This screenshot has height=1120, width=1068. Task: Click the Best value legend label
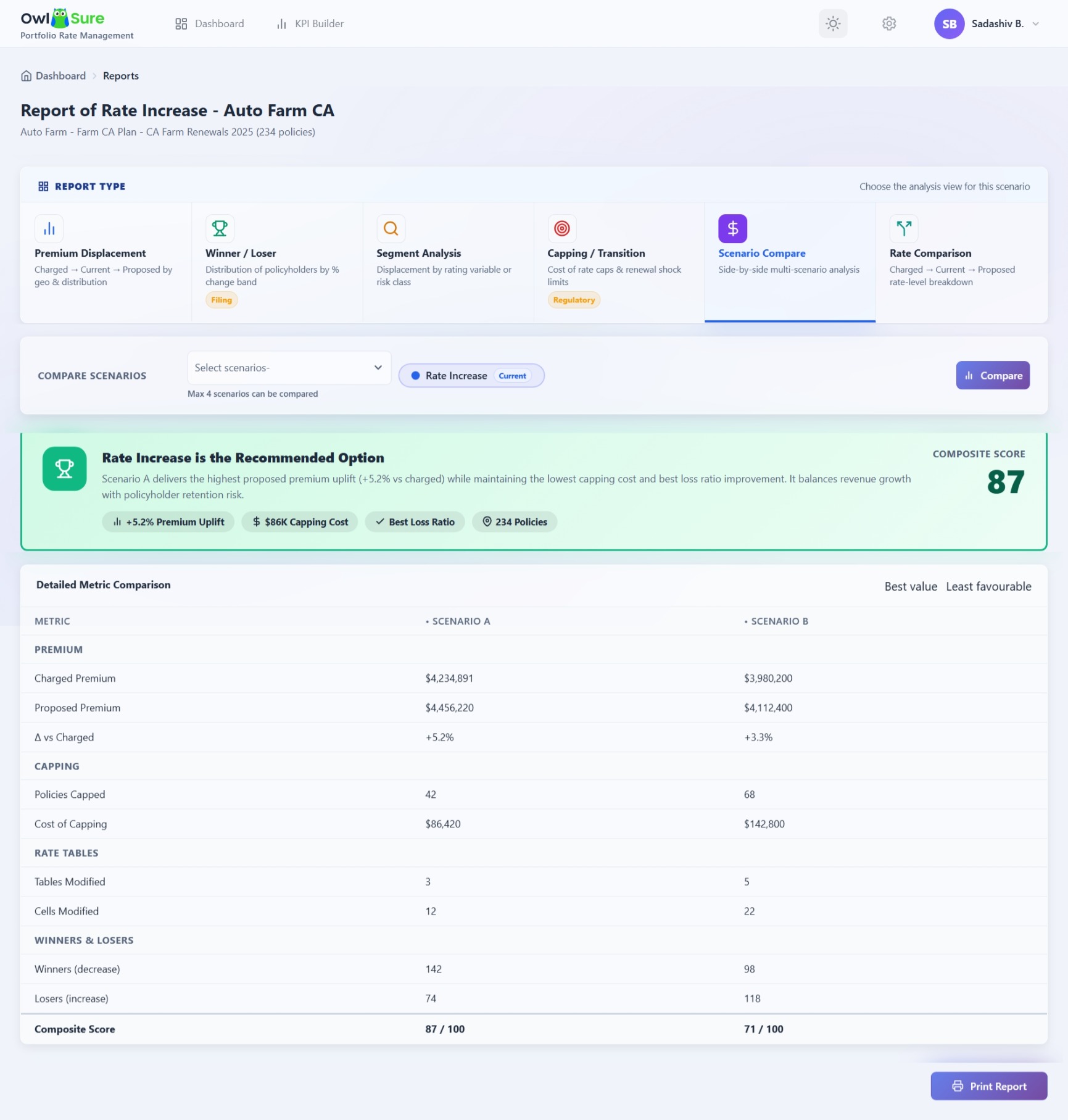click(910, 587)
